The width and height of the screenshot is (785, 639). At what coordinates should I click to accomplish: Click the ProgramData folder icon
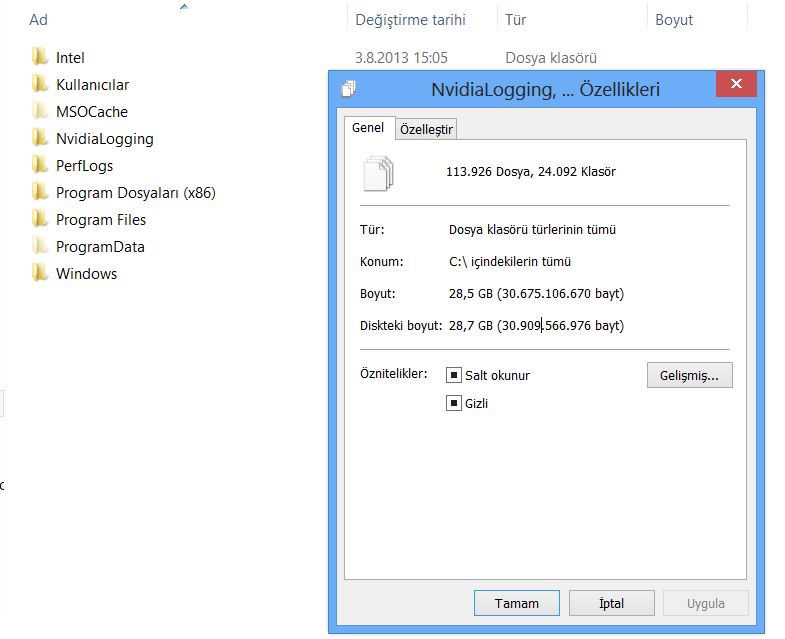pos(40,247)
